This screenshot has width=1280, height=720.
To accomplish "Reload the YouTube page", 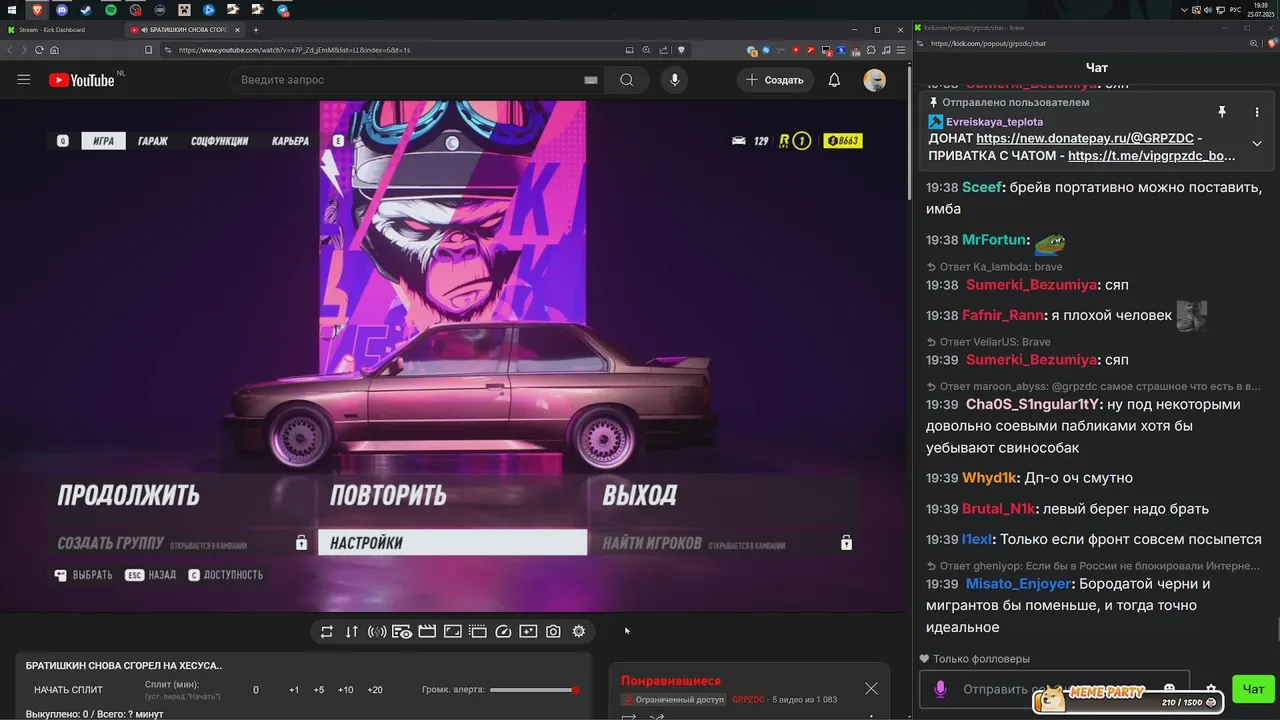I will pos(39,50).
